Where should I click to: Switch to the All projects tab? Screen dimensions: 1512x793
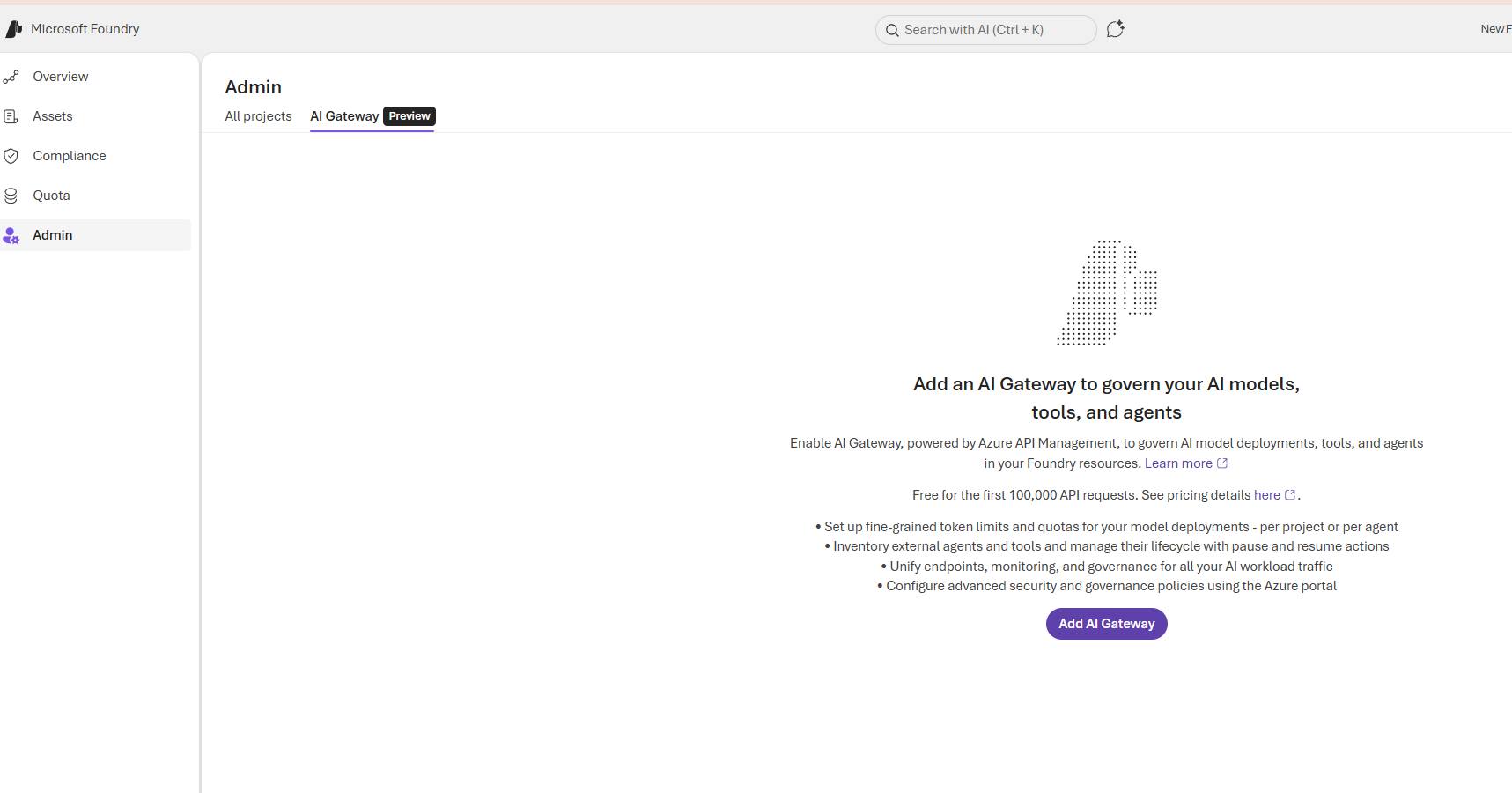(258, 116)
